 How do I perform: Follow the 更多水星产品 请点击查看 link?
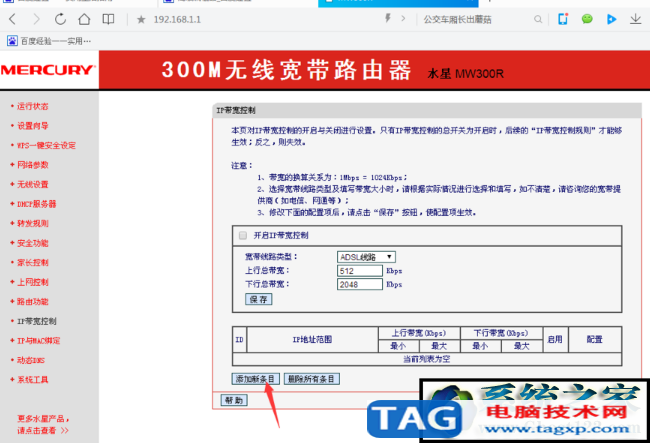pos(43,425)
